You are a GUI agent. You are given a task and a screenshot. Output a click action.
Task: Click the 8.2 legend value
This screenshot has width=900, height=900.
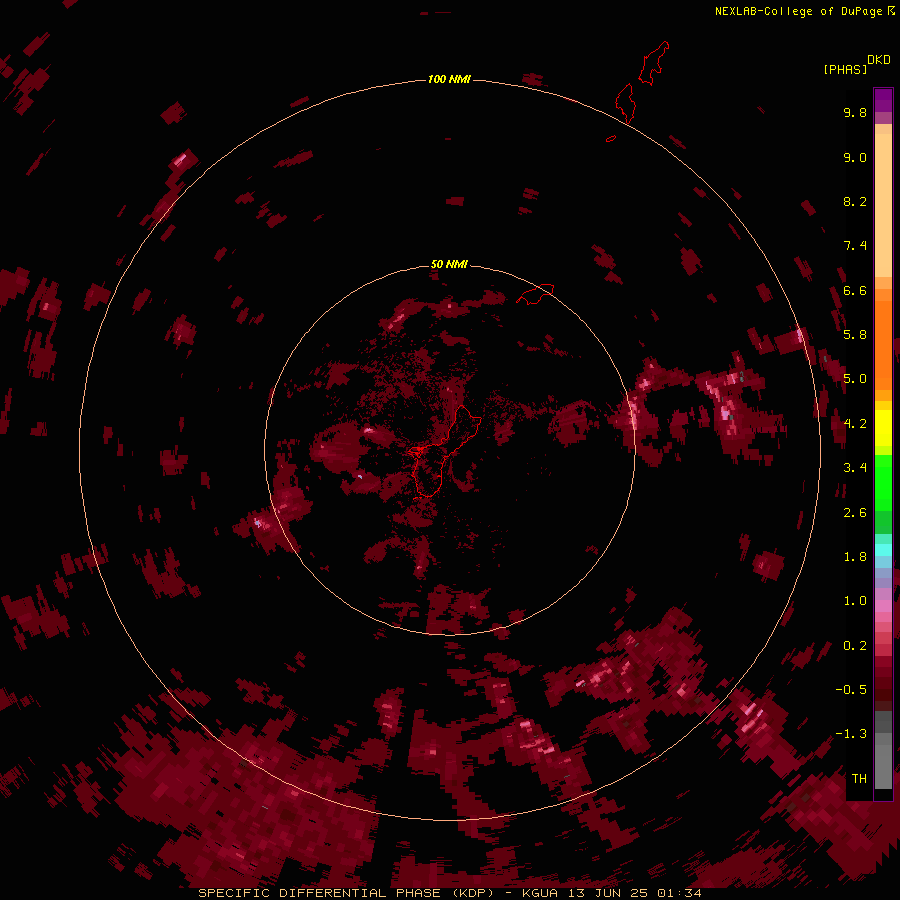[x=855, y=201]
